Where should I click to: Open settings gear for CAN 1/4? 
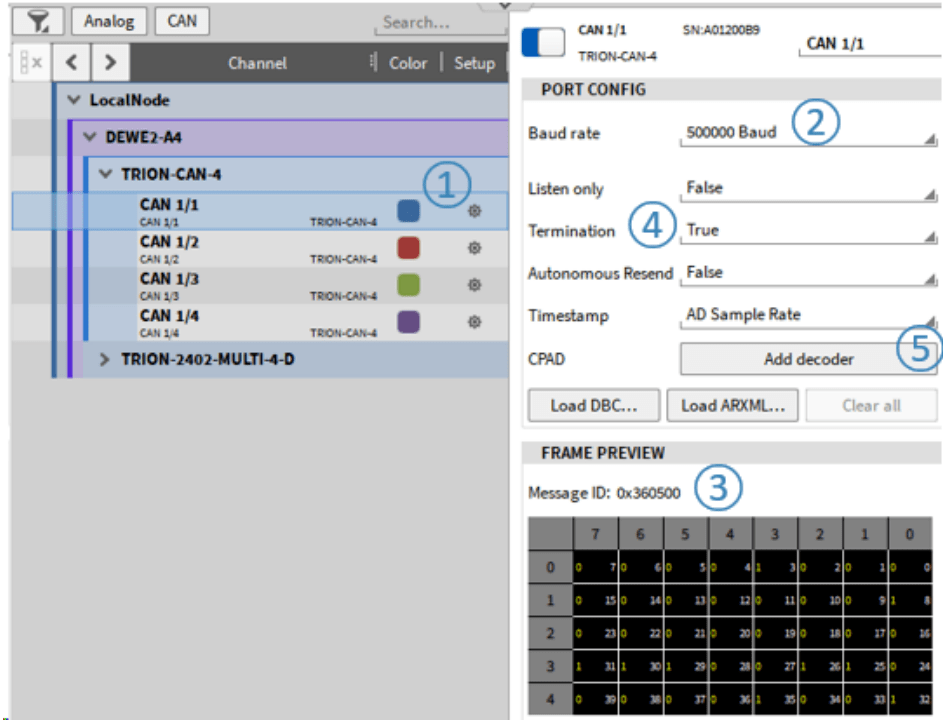click(x=475, y=322)
